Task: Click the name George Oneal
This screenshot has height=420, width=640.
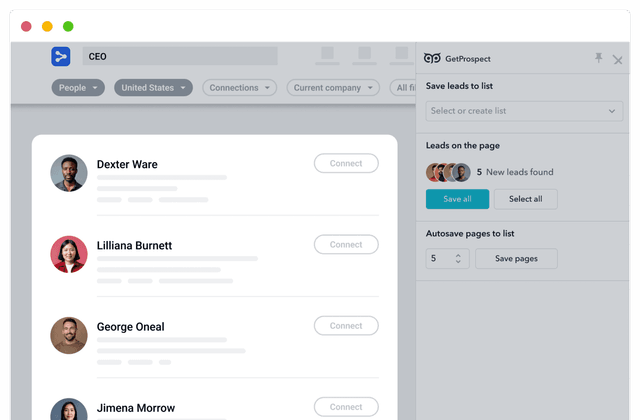Action: pyautogui.click(x=131, y=327)
